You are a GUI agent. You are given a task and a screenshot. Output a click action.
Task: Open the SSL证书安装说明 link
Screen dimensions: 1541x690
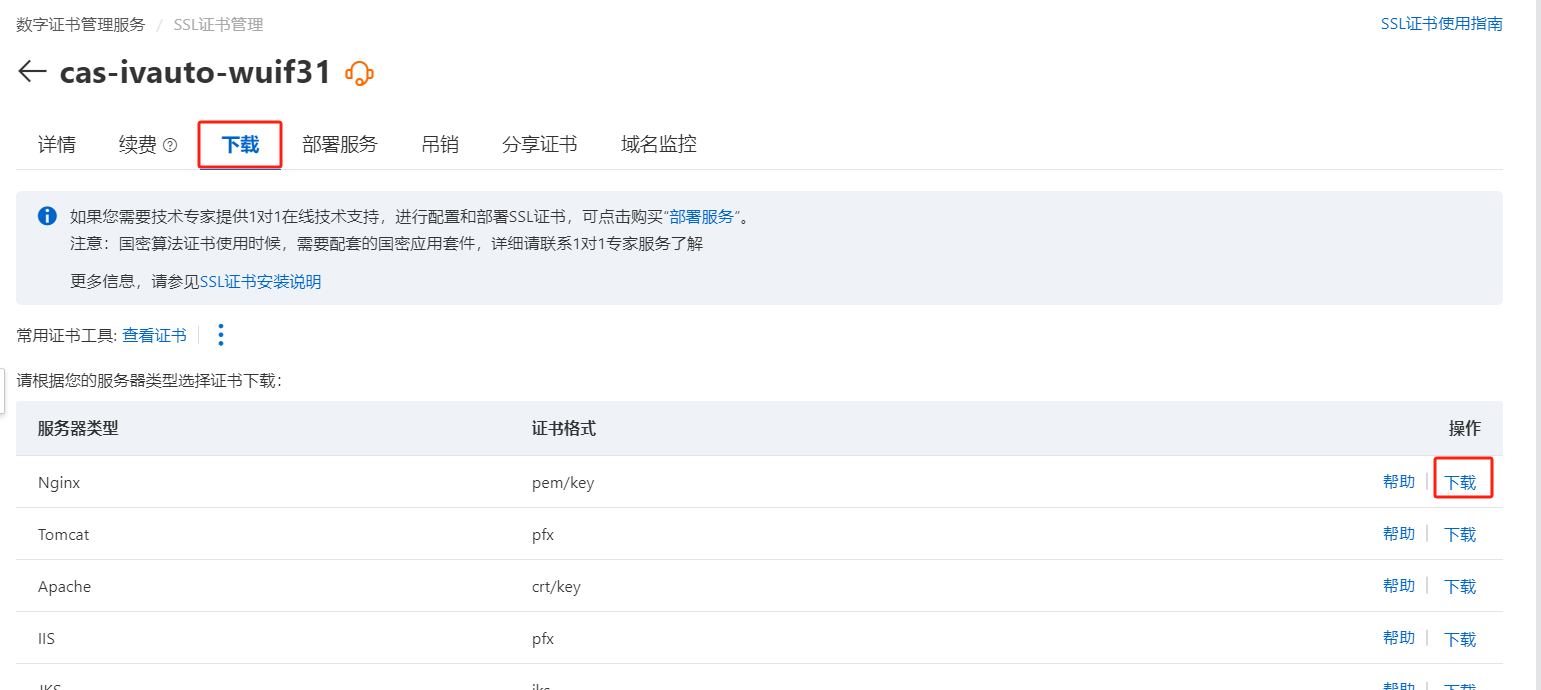261,282
